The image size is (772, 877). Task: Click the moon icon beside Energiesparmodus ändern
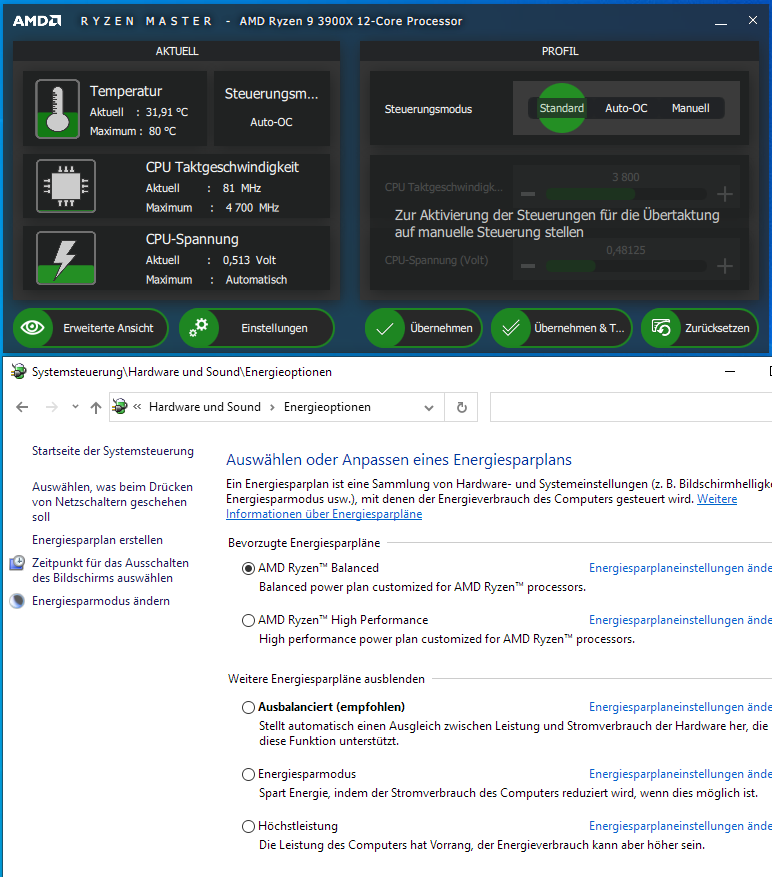[x=17, y=601]
